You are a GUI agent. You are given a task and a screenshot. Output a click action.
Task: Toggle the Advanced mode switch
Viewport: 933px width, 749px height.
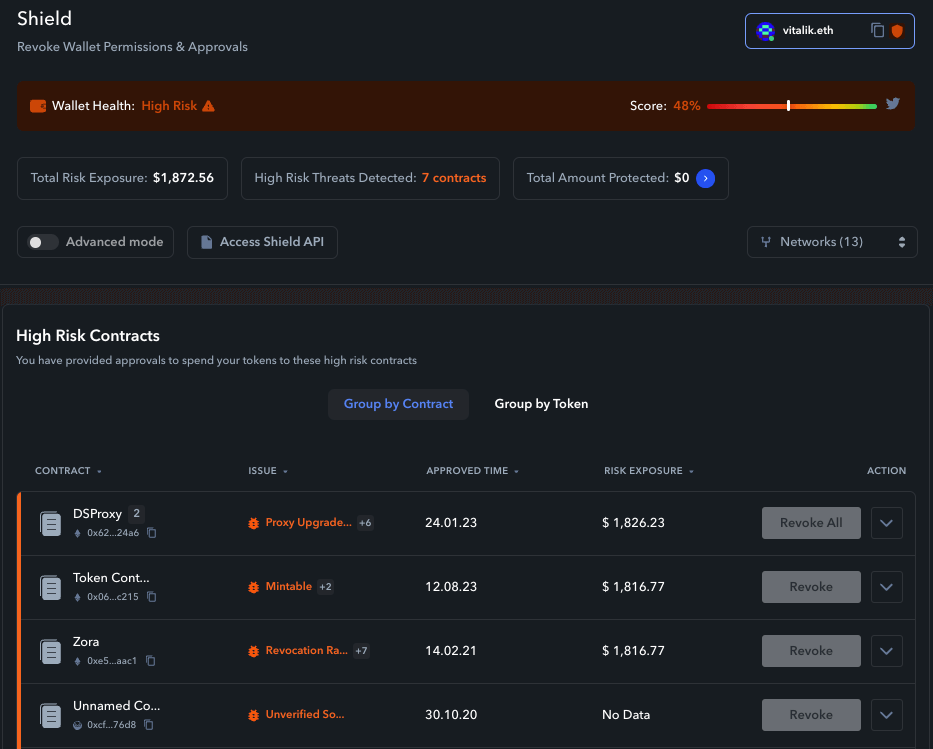click(x=43, y=242)
